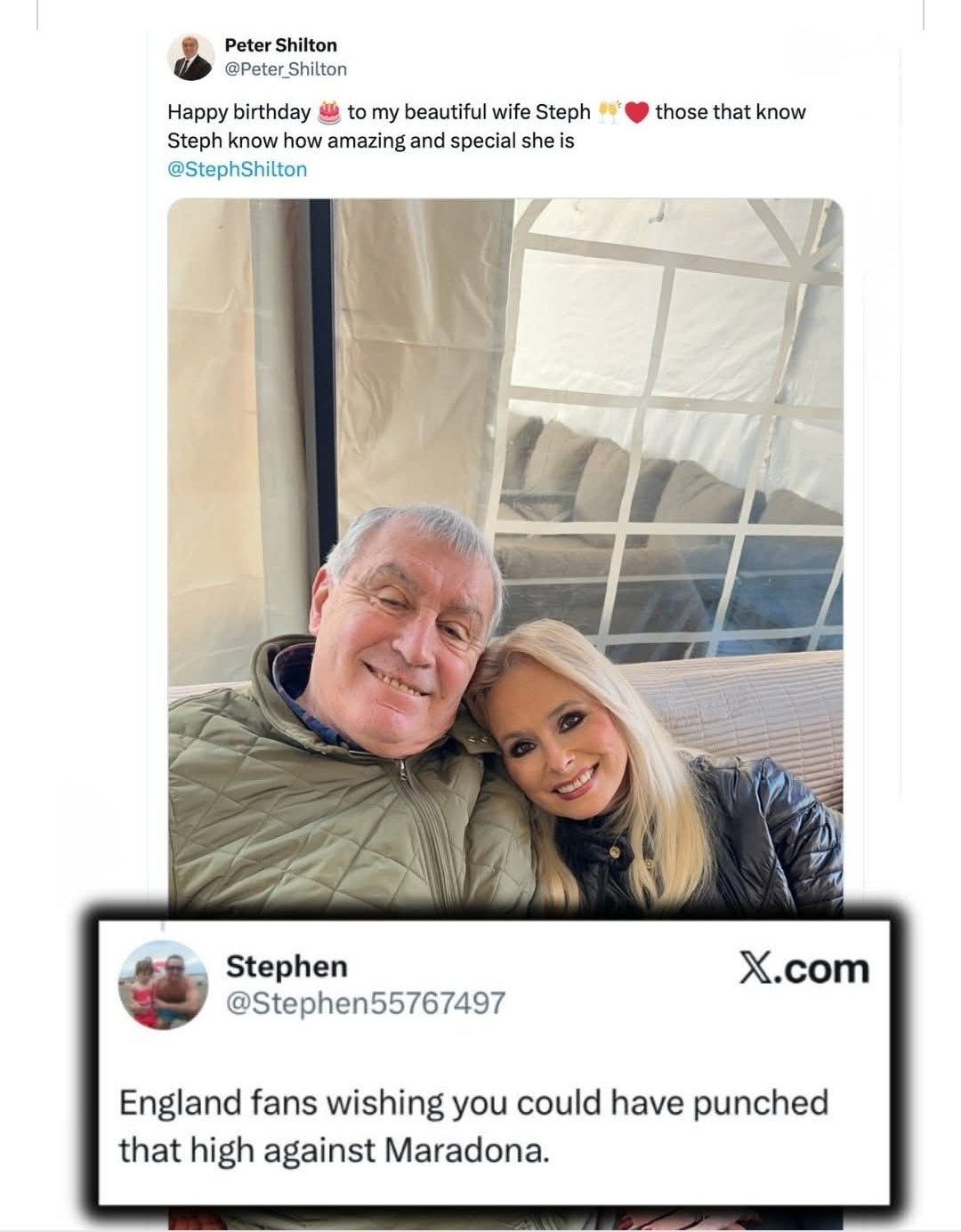Select the Stephen display name
Image resolution: width=961 pixels, height=1232 pixels.
pos(287,966)
